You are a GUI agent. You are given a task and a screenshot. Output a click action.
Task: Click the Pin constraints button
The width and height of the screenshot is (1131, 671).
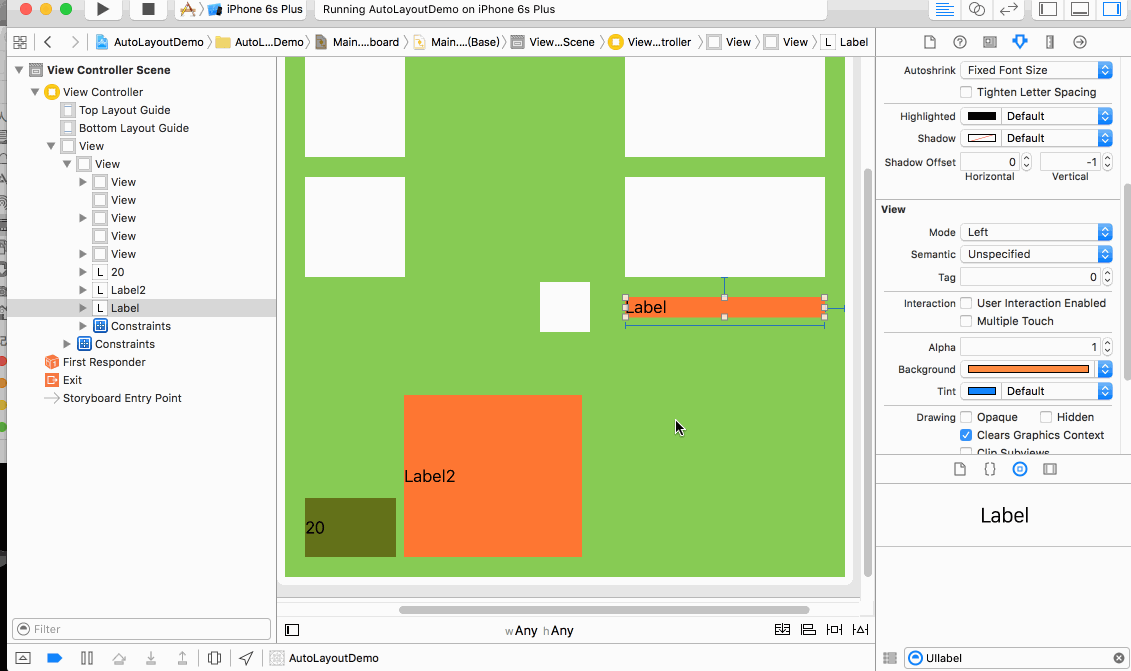click(x=834, y=630)
